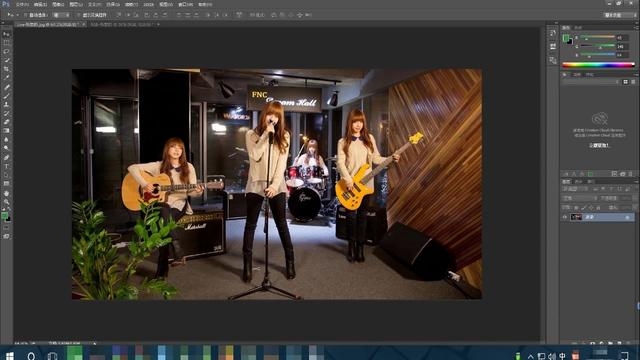Select the Horizontal Type tool
640x360 pixels.
pyautogui.click(x=7, y=166)
